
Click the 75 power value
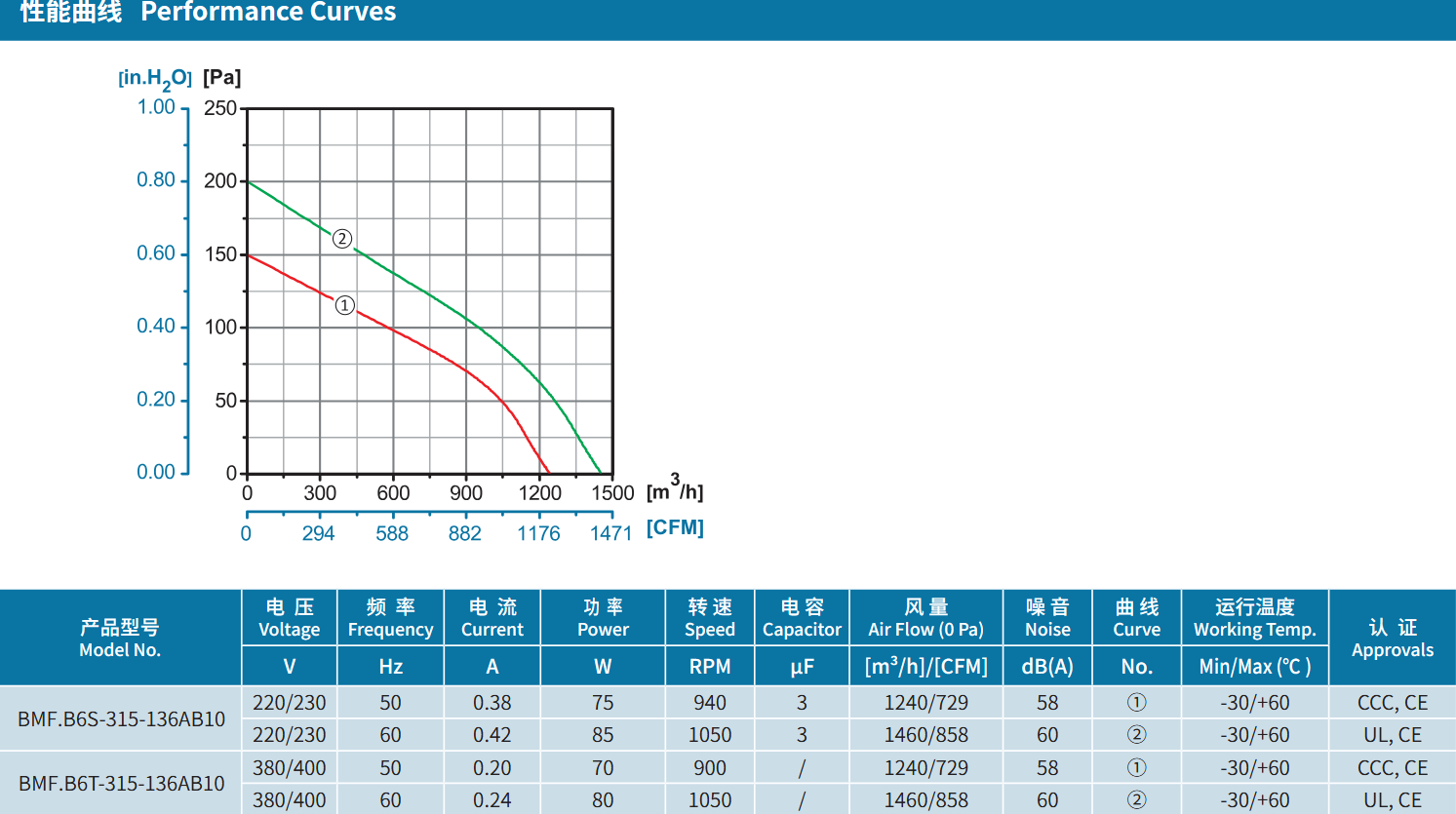click(603, 703)
